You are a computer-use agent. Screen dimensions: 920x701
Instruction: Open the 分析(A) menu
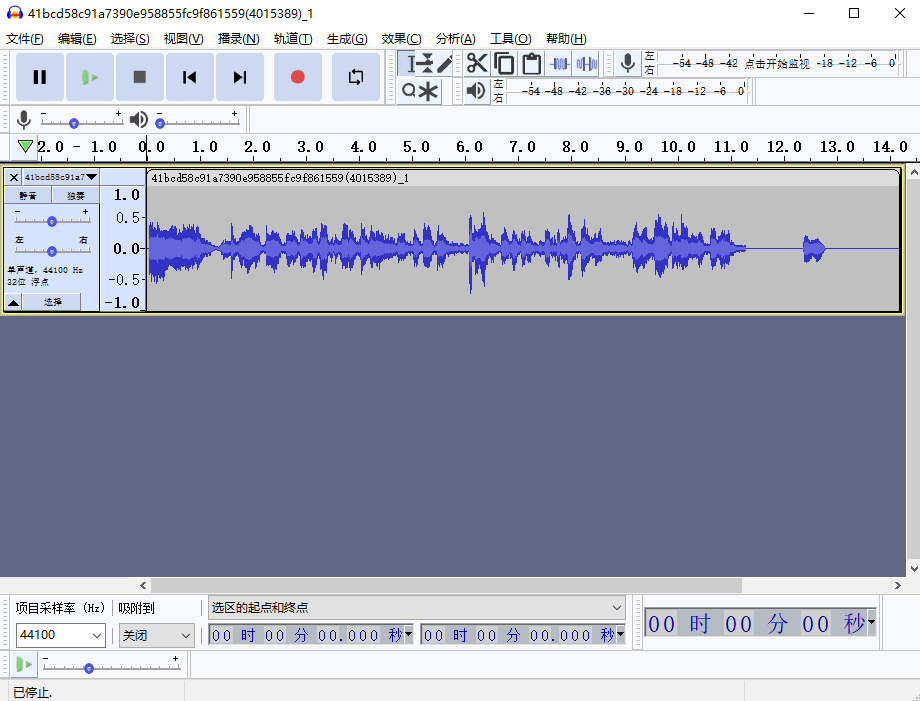pos(455,39)
